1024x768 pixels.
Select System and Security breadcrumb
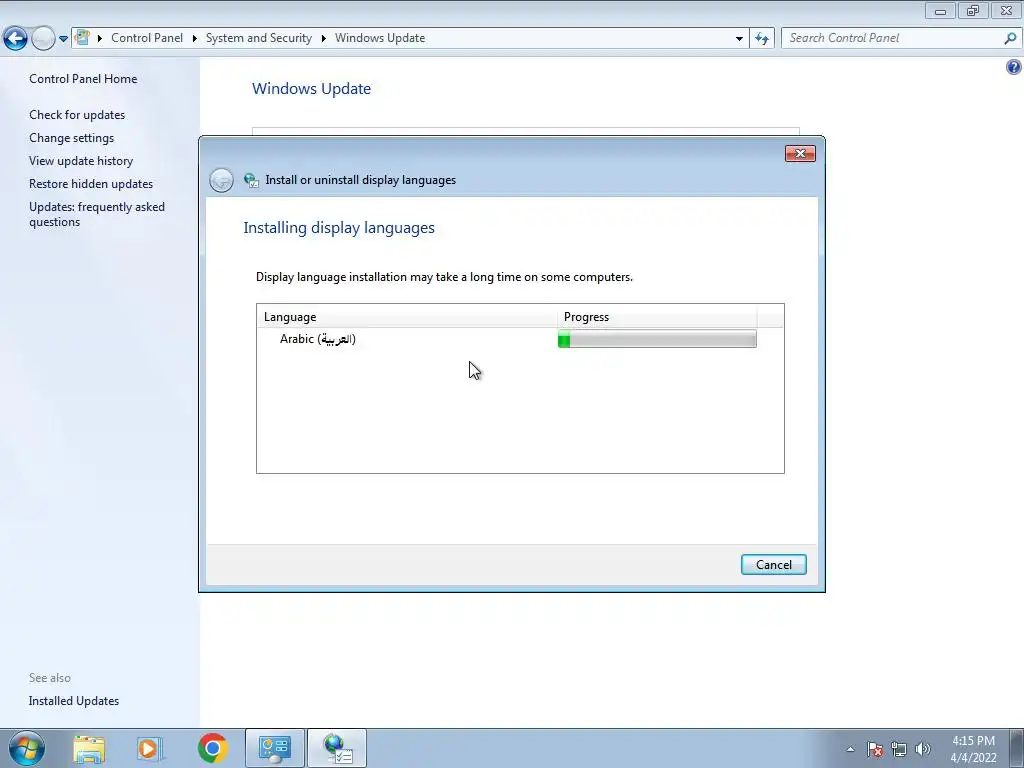pyautogui.click(x=259, y=38)
